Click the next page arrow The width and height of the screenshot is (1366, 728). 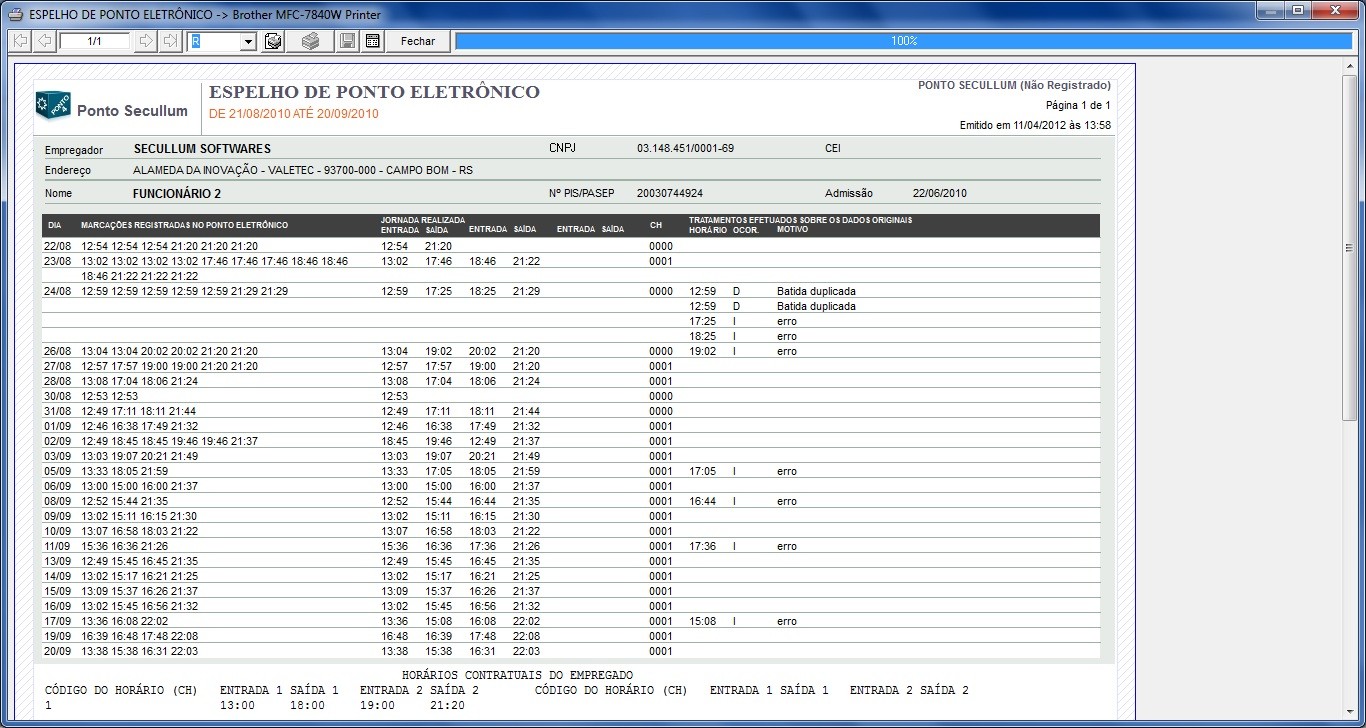click(146, 41)
